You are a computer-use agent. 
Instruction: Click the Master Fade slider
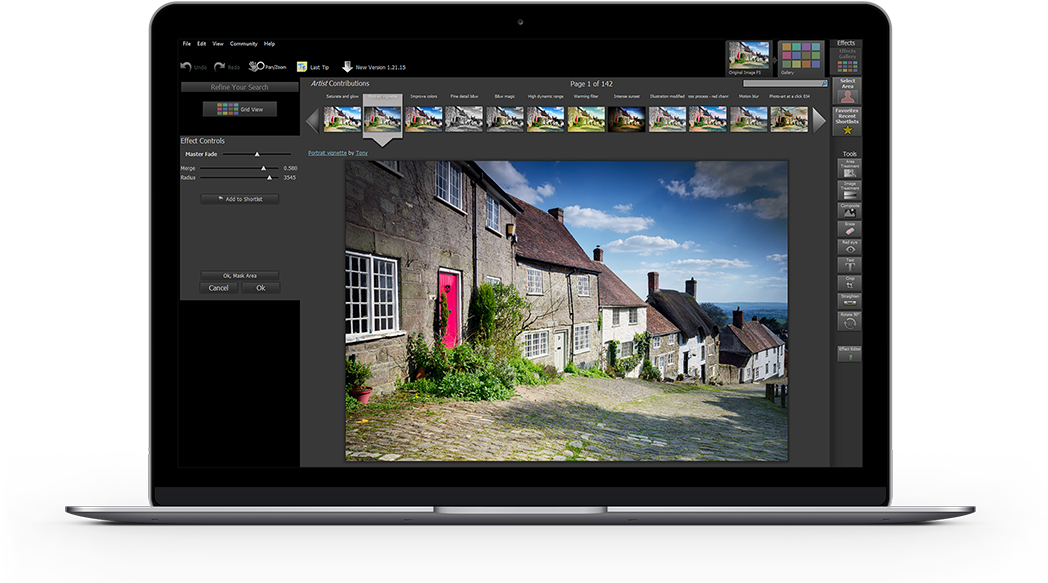point(256,154)
